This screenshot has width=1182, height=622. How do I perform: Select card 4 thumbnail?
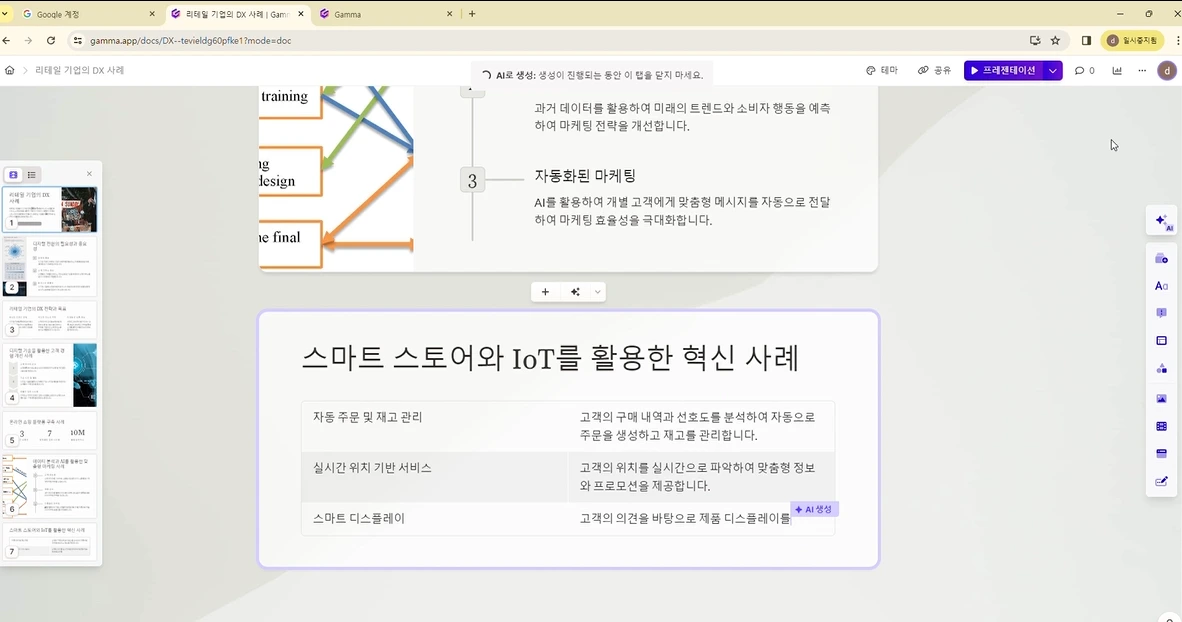pyautogui.click(x=50, y=375)
